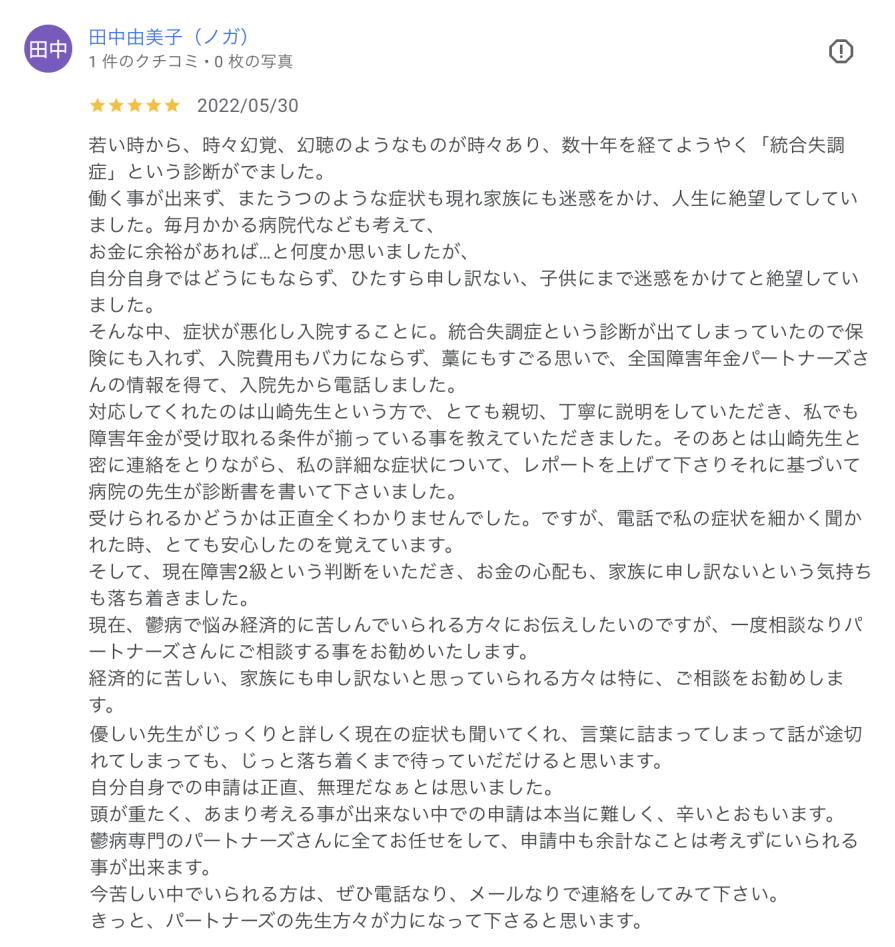Click the fourth star of the rating
The height and width of the screenshot is (947, 895).
click(x=153, y=106)
